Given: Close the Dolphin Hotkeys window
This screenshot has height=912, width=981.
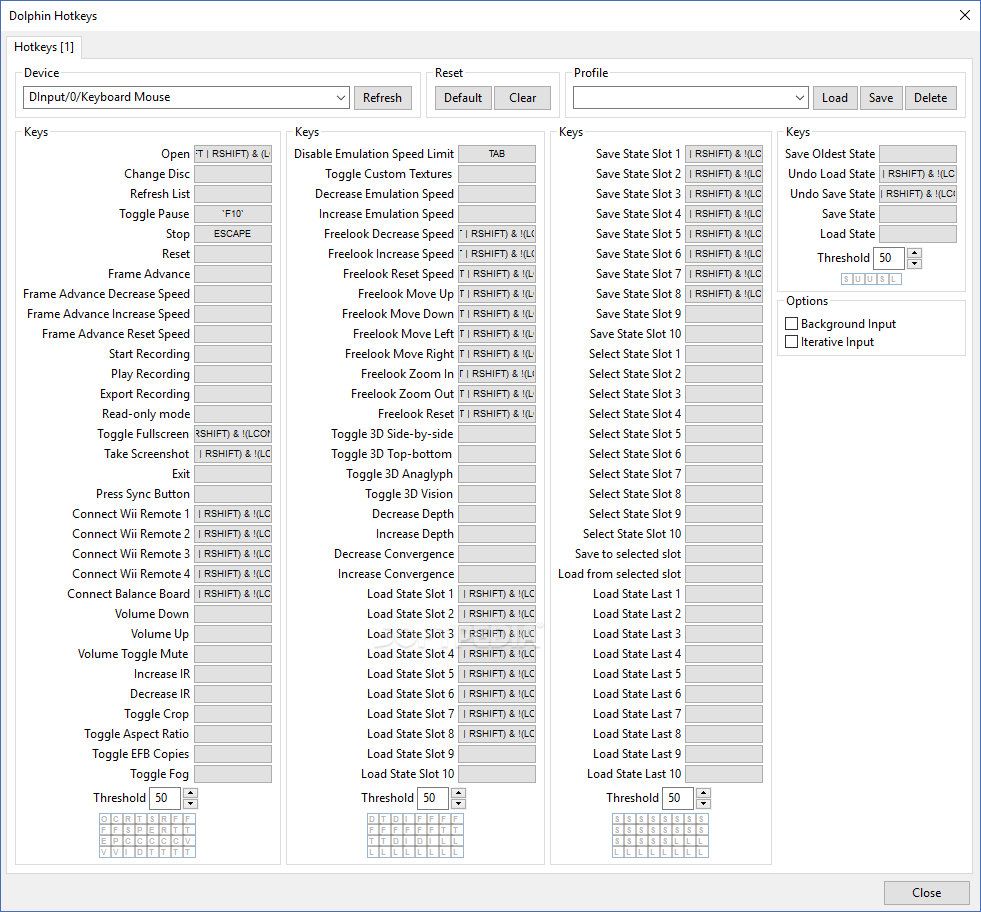Looking at the screenshot, I should (965, 16).
